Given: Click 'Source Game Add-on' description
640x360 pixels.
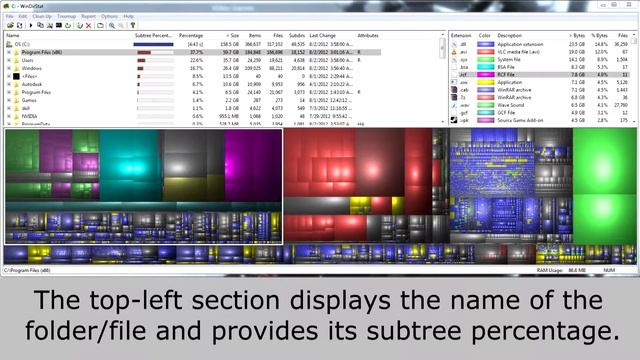Looking at the screenshot, I should coord(520,120).
